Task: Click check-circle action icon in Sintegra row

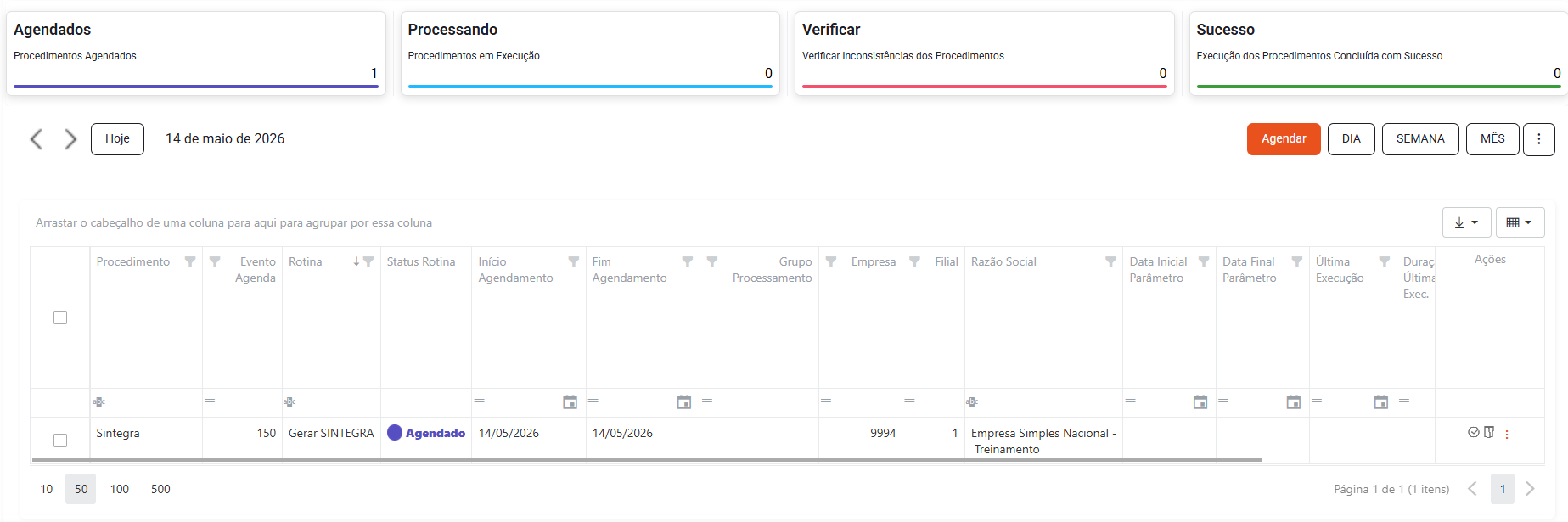Action: coord(1474,432)
